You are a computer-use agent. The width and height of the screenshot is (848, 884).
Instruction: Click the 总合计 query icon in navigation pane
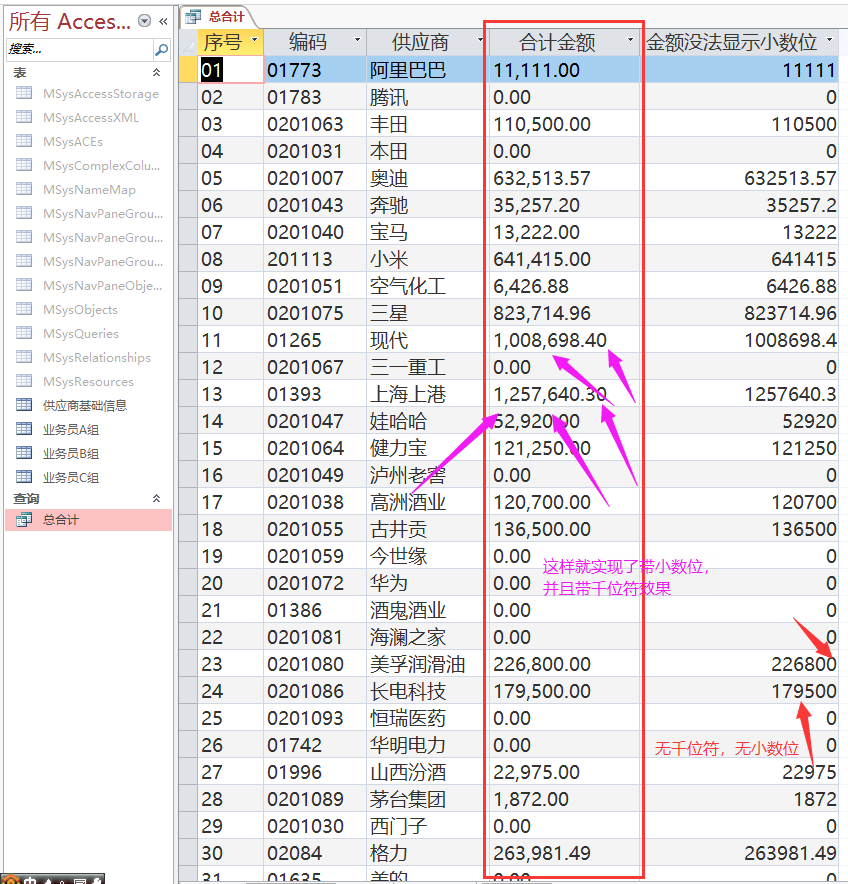tap(24, 520)
